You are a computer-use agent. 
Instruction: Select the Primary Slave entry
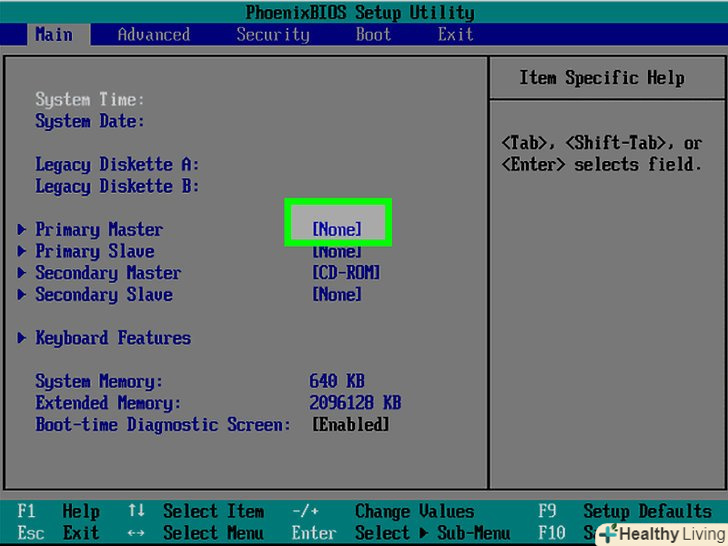pyautogui.click(x=95, y=251)
